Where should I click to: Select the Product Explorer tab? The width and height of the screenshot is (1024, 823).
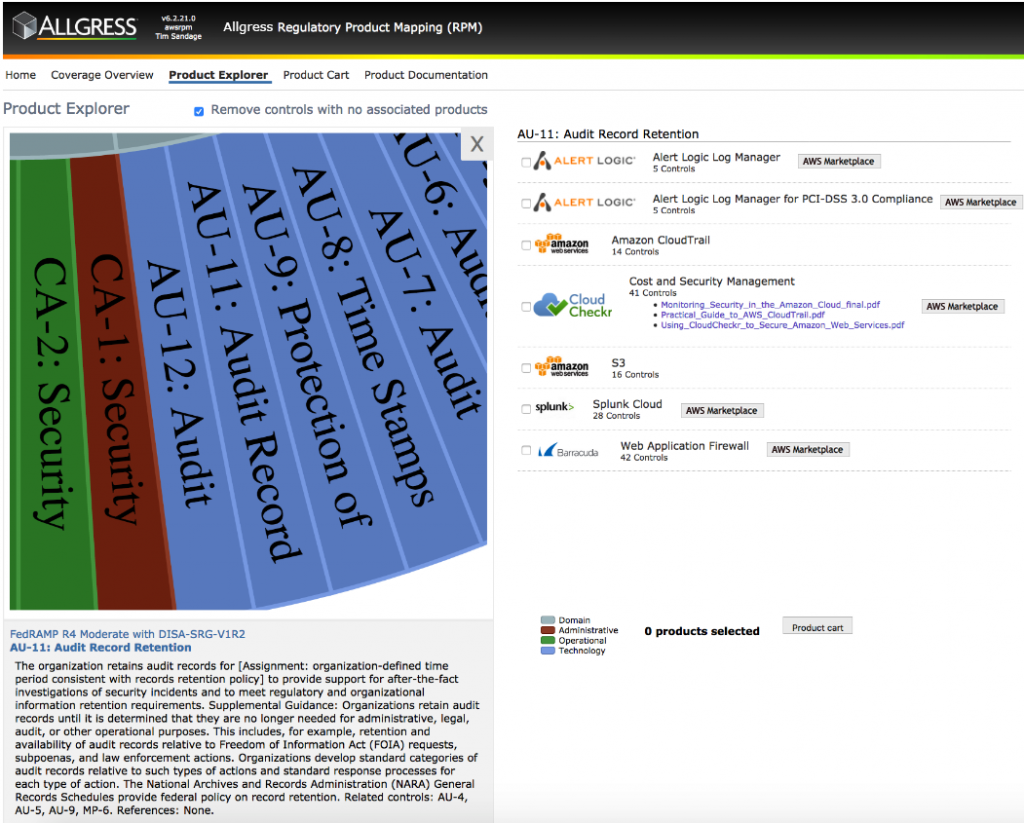tap(218, 75)
